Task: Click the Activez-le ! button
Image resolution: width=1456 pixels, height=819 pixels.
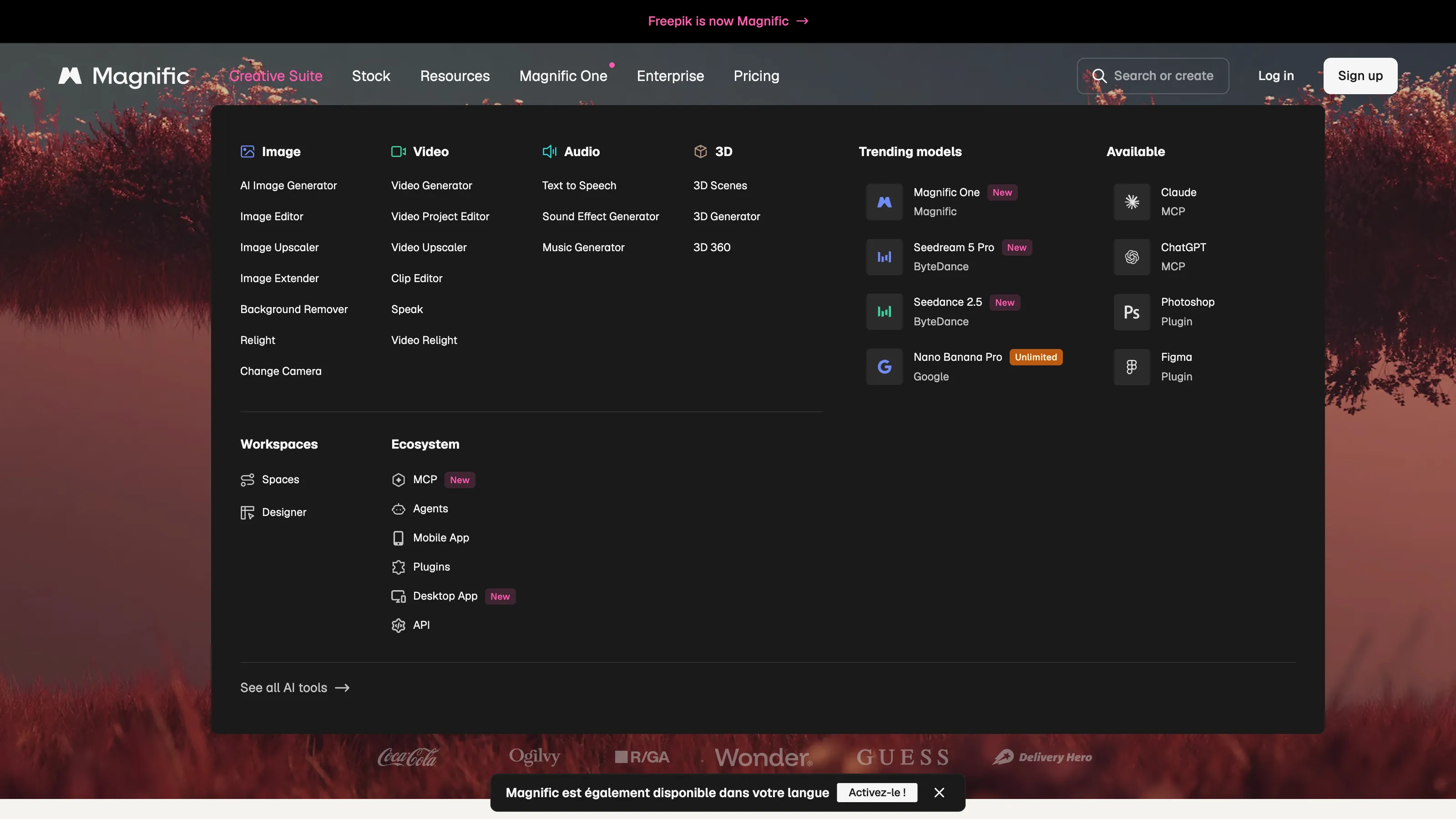Action: [x=877, y=793]
